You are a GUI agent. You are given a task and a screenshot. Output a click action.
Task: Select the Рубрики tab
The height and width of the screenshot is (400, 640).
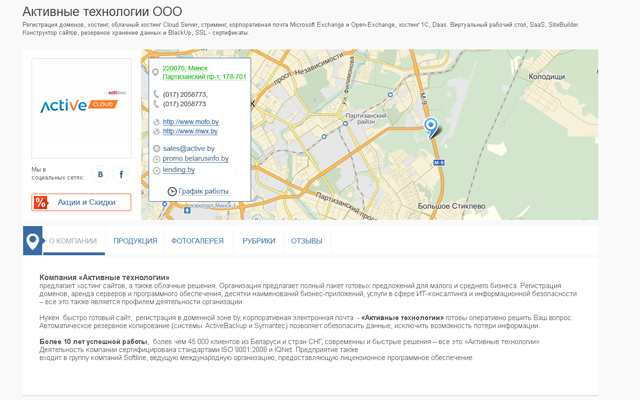coord(258,241)
